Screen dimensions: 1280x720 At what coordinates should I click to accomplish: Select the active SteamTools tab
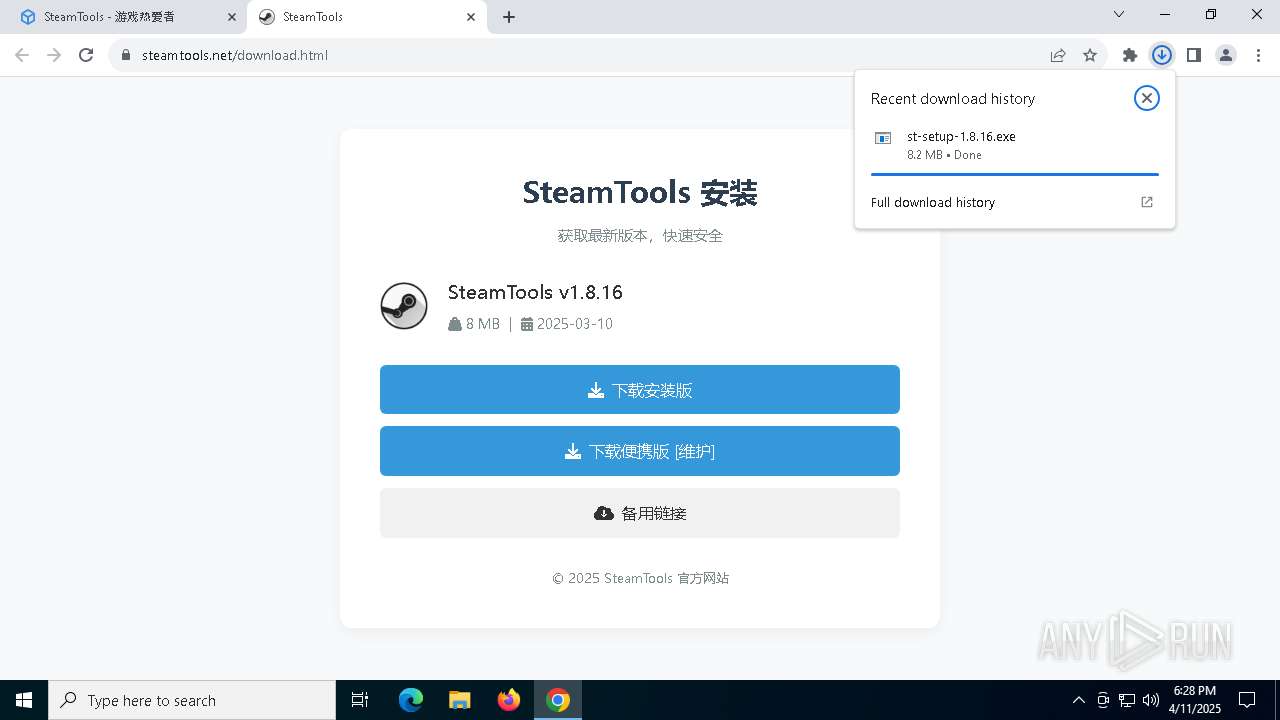[366, 17]
